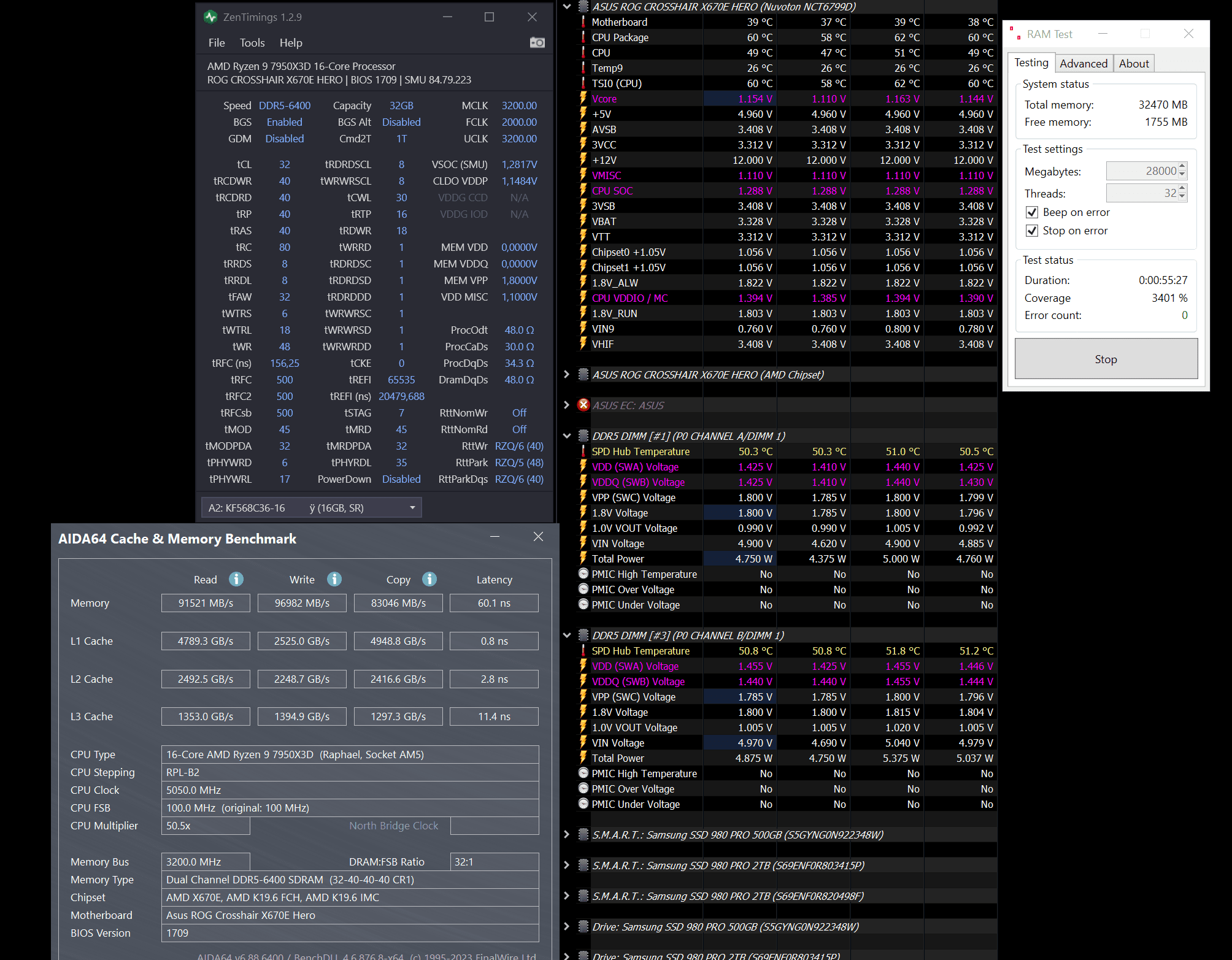Click the Write info icon in AIDA64

coord(334,579)
